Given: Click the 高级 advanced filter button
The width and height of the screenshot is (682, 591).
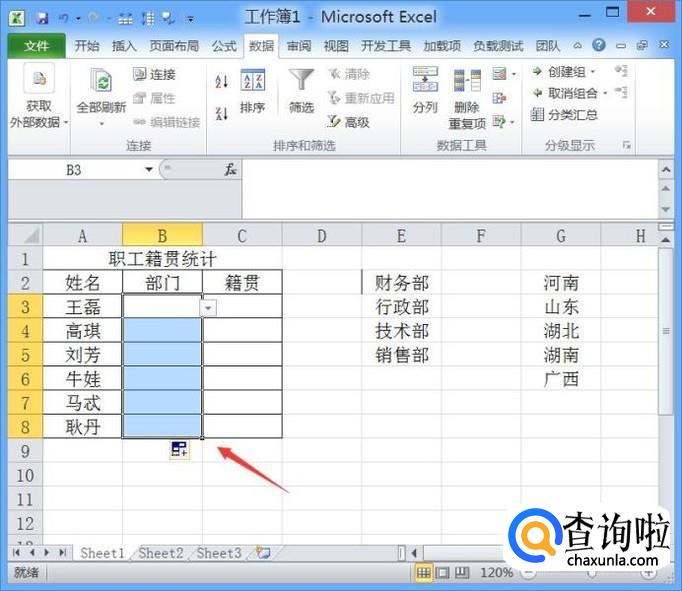Looking at the screenshot, I should pos(348,122).
